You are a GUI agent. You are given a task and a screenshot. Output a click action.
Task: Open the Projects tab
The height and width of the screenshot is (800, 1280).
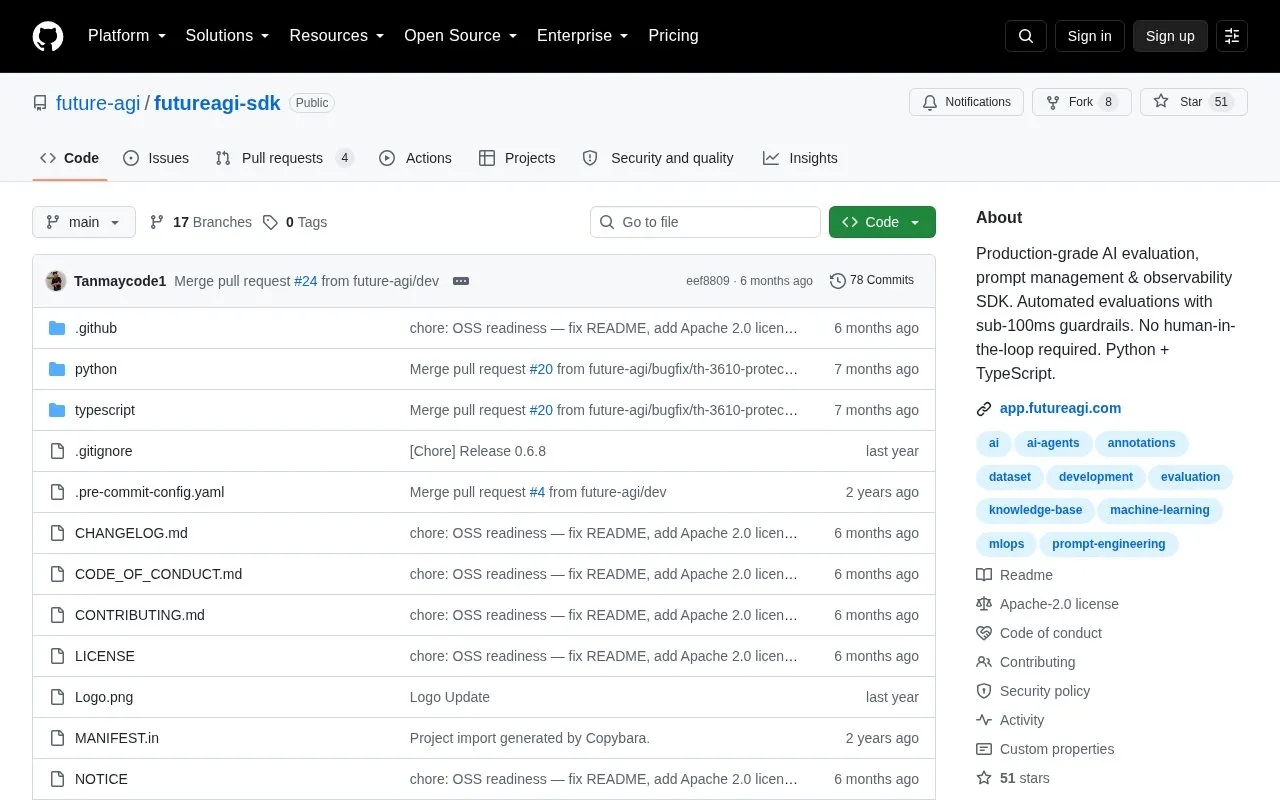point(517,158)
